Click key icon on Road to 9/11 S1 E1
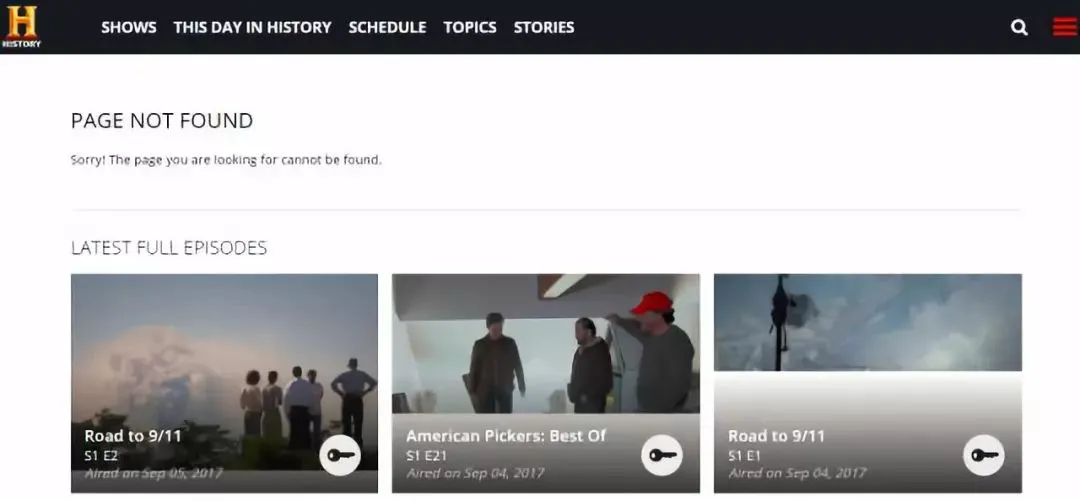 (x=983, y=455)
